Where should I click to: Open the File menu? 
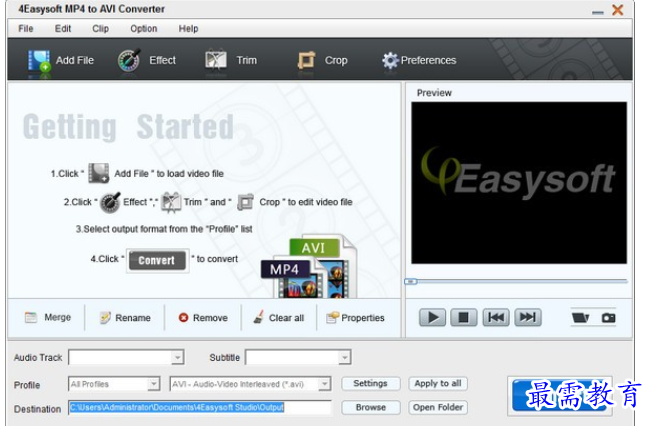[26, 29]
